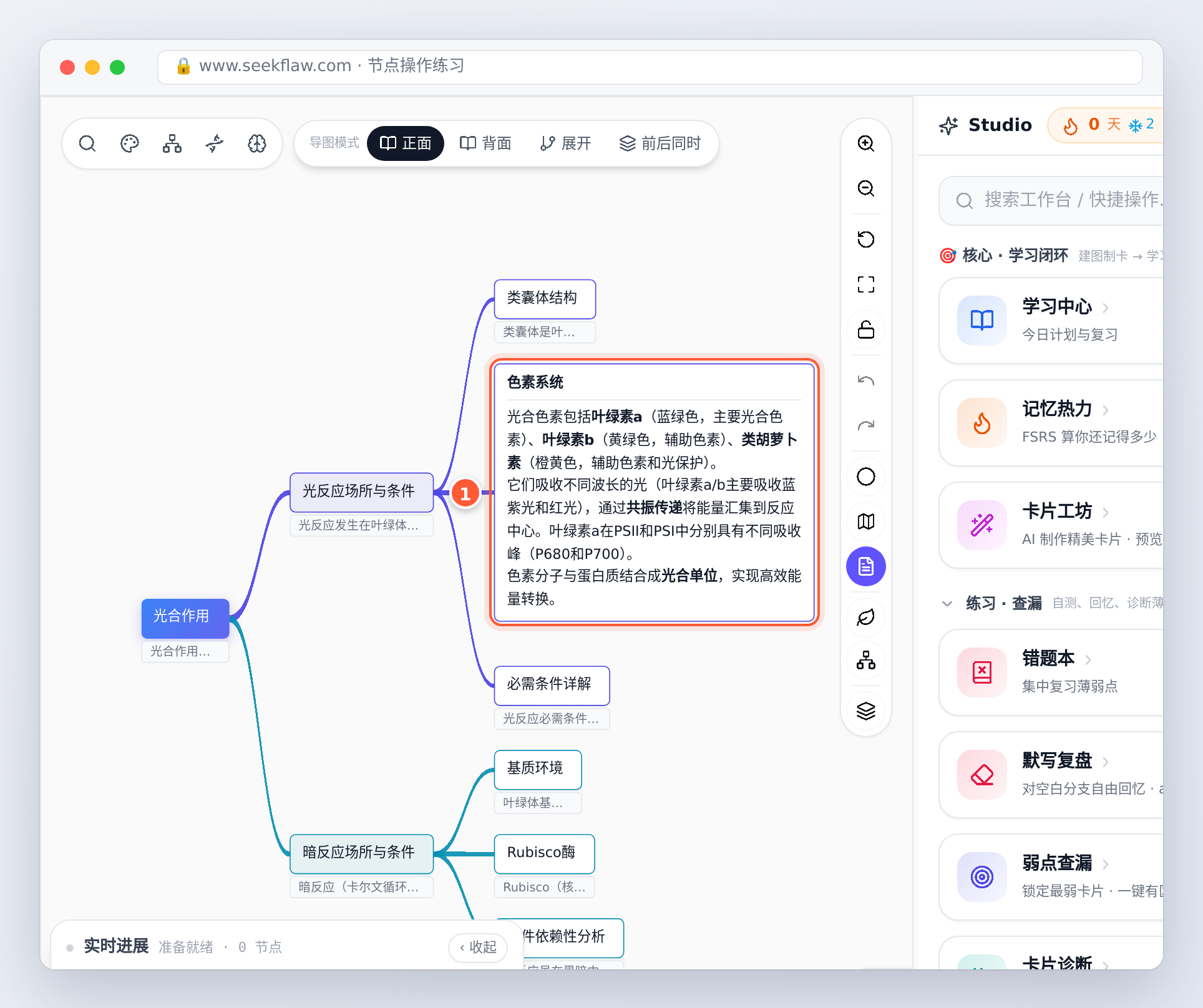The height and width of the screenshot is (1008, 1203).
Task: Zoom out on the mind map canvas
Action: tap(866, 188)
